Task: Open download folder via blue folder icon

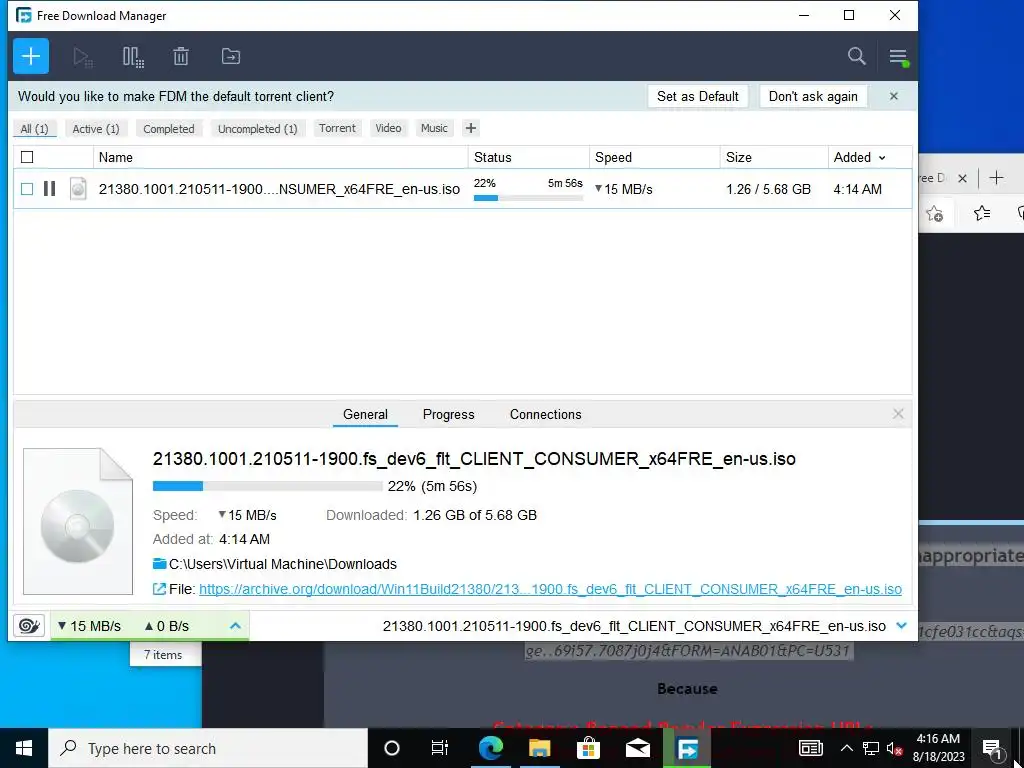Action: pyautogui.click(x=159, y=564)
